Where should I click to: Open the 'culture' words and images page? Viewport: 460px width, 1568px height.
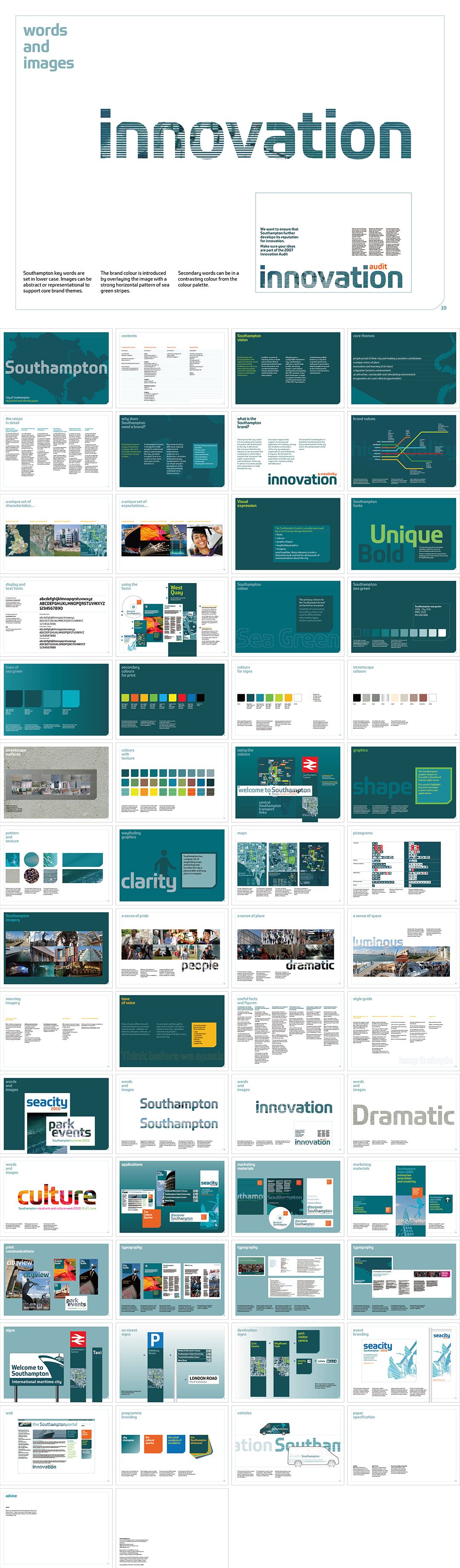click(57, 1197)
